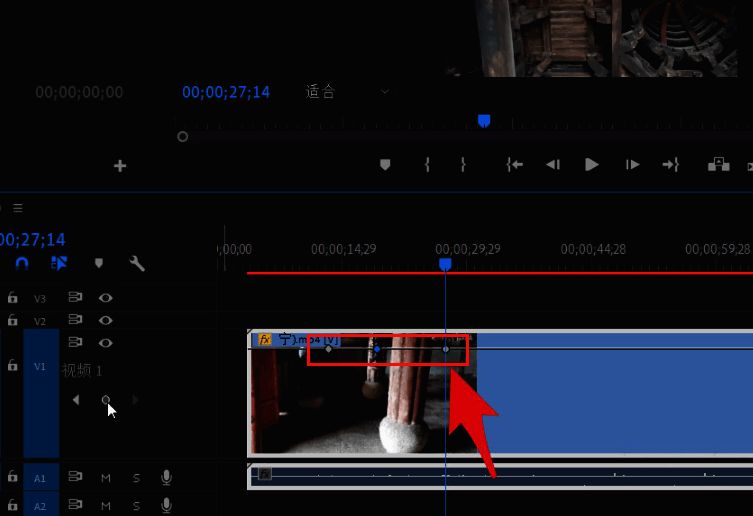The width and height of the screenshot is (753, 516).
Task: Toggle V2 track output eye
Action: (x=105, y=320)
